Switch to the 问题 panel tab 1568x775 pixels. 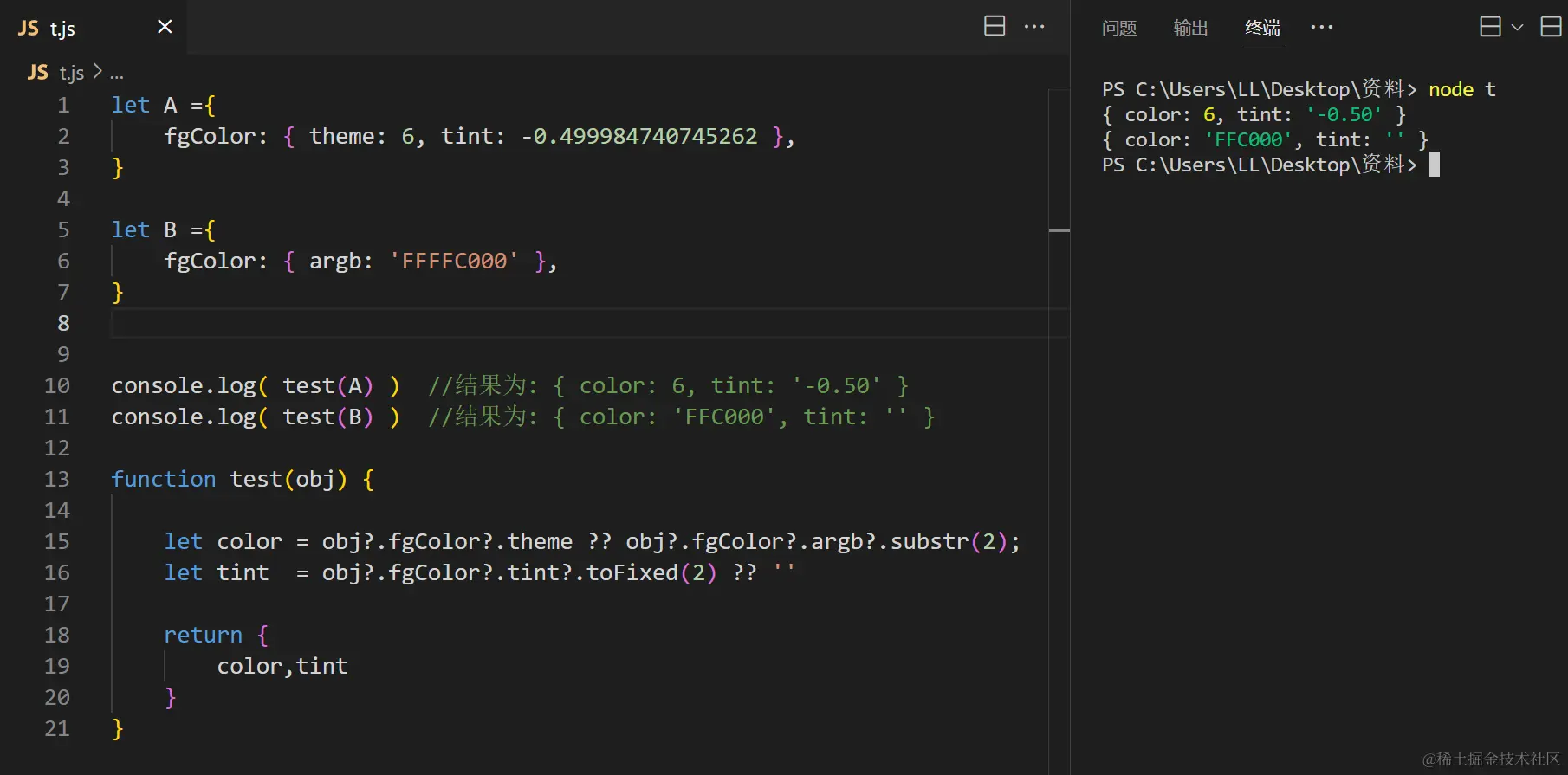[1119, 28]
